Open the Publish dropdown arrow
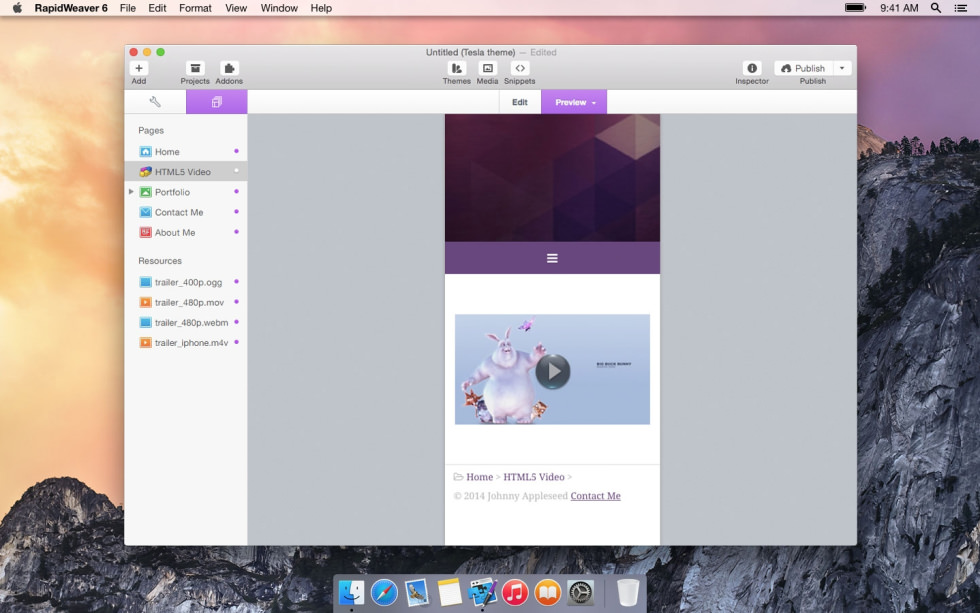The width and height of the screenshot is (980, 613). [x=842, y=68]
